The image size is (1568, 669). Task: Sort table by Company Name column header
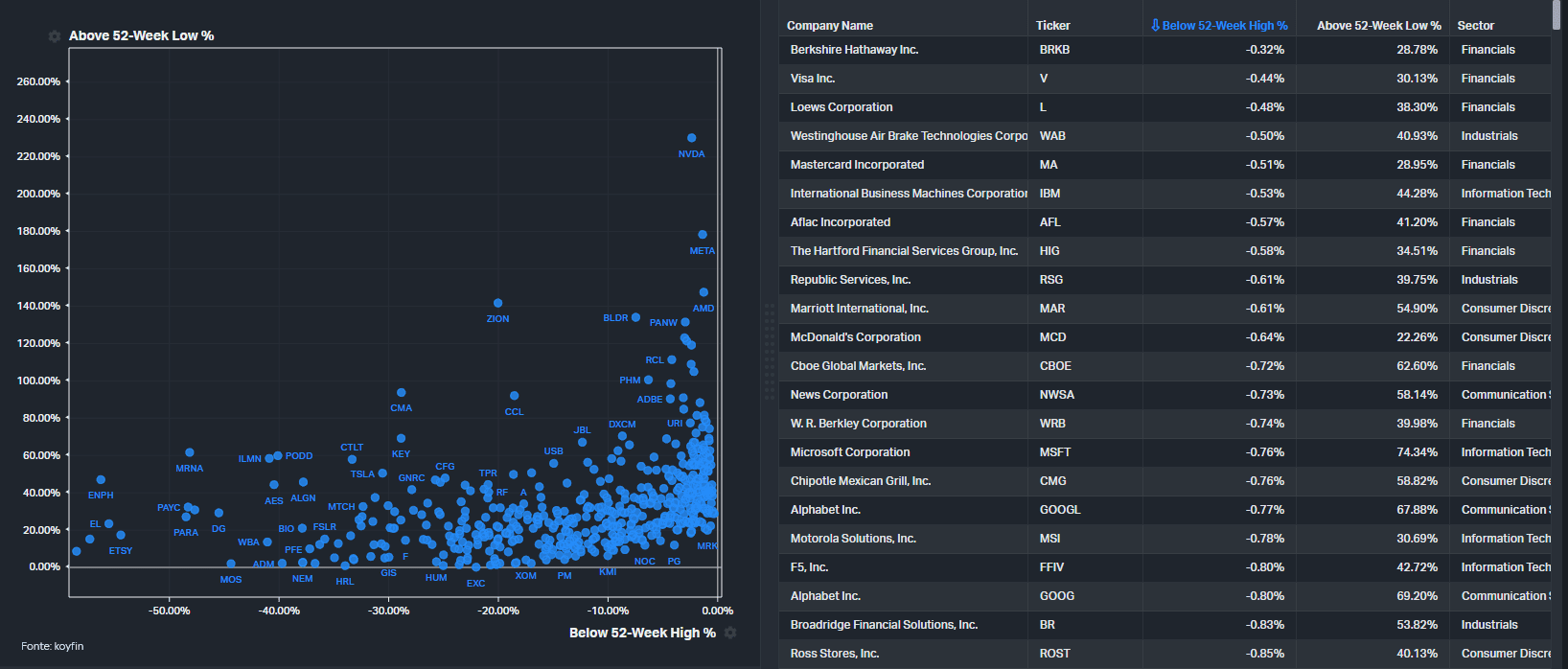tap(830, 26)
